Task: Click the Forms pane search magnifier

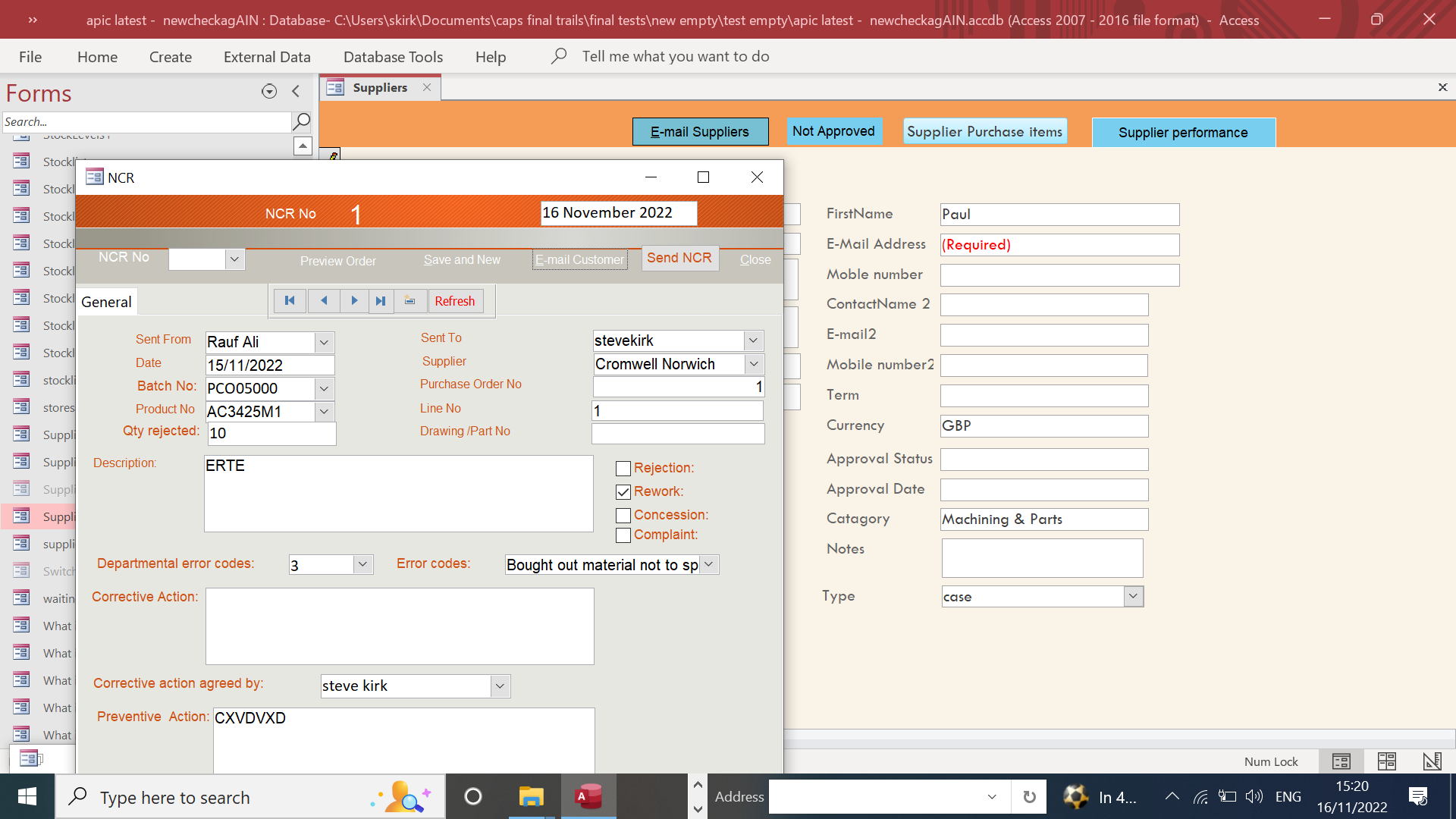Action: [x=301, y=121]
